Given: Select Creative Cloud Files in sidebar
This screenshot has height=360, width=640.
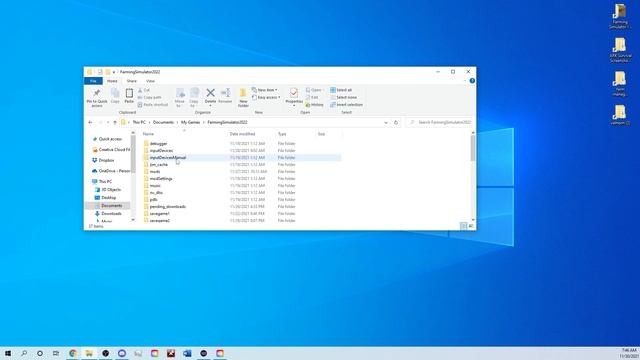Looking at the screenshot, I should click(x=111, y=150).
